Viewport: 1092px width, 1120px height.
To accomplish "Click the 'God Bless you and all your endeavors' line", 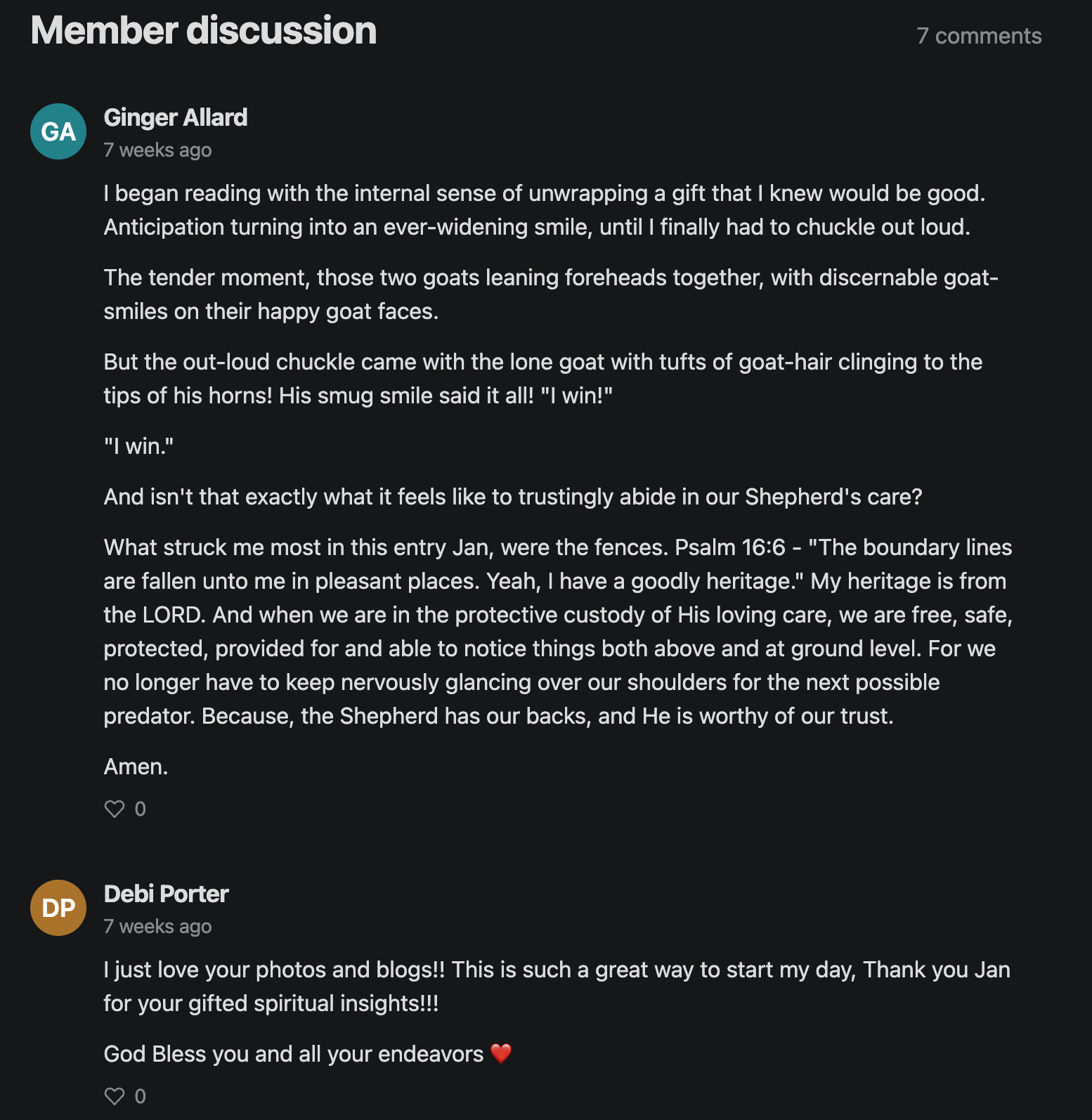I will coord(308,1053).
